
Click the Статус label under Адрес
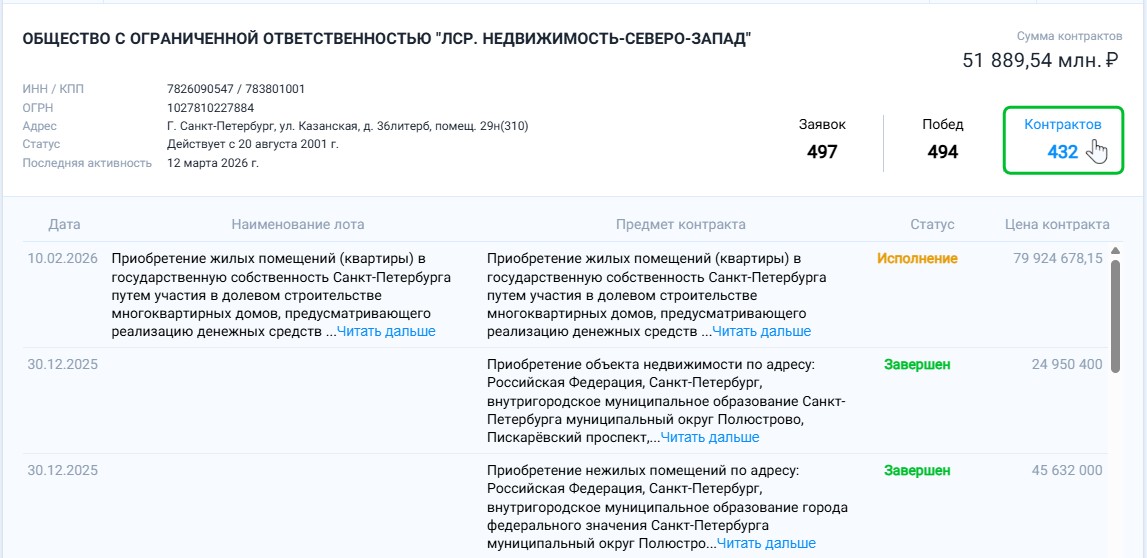pyautogui.click(x=41, y=144)
